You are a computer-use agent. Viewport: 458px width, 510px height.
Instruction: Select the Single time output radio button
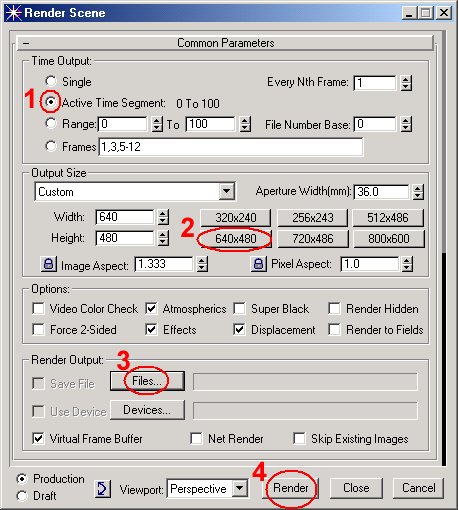pyautogui.click(x=51, y=81)
